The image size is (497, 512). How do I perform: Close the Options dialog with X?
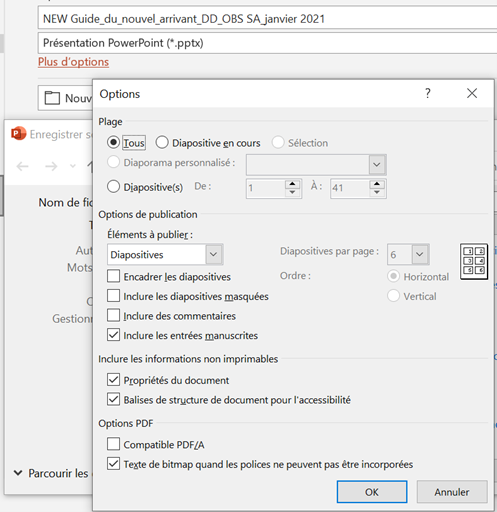click(x=472, y=93)
